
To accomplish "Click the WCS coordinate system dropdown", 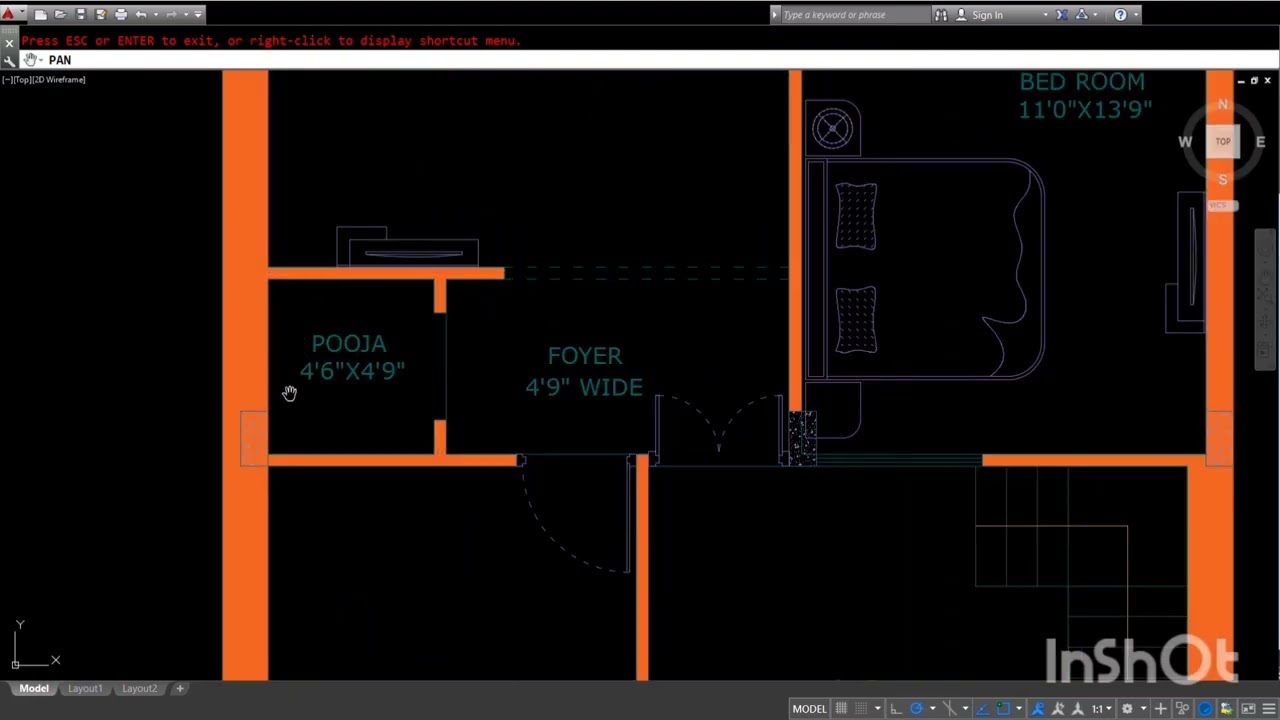I will [x=1223, y=205].
